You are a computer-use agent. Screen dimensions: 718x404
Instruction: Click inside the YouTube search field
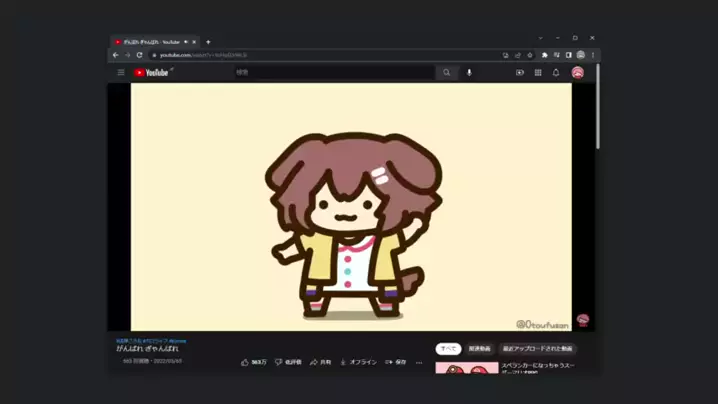tap(333, 73)
